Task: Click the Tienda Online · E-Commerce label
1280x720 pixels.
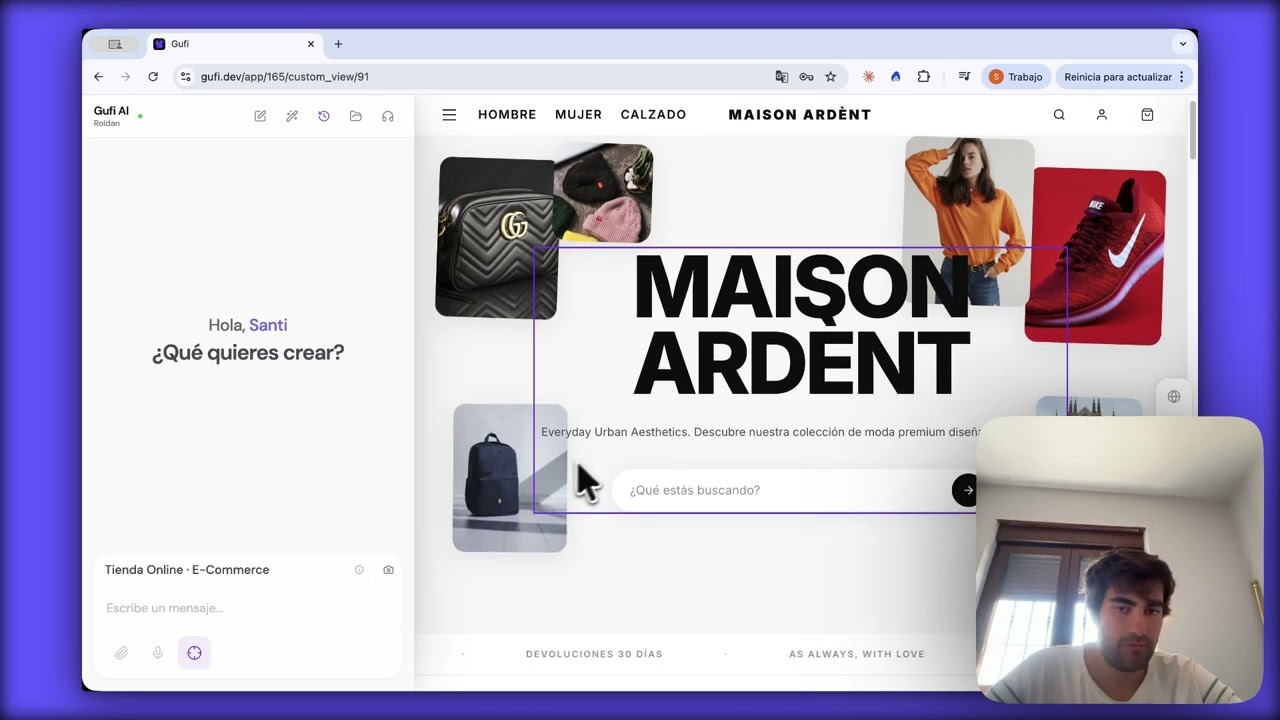Action: 187,570
